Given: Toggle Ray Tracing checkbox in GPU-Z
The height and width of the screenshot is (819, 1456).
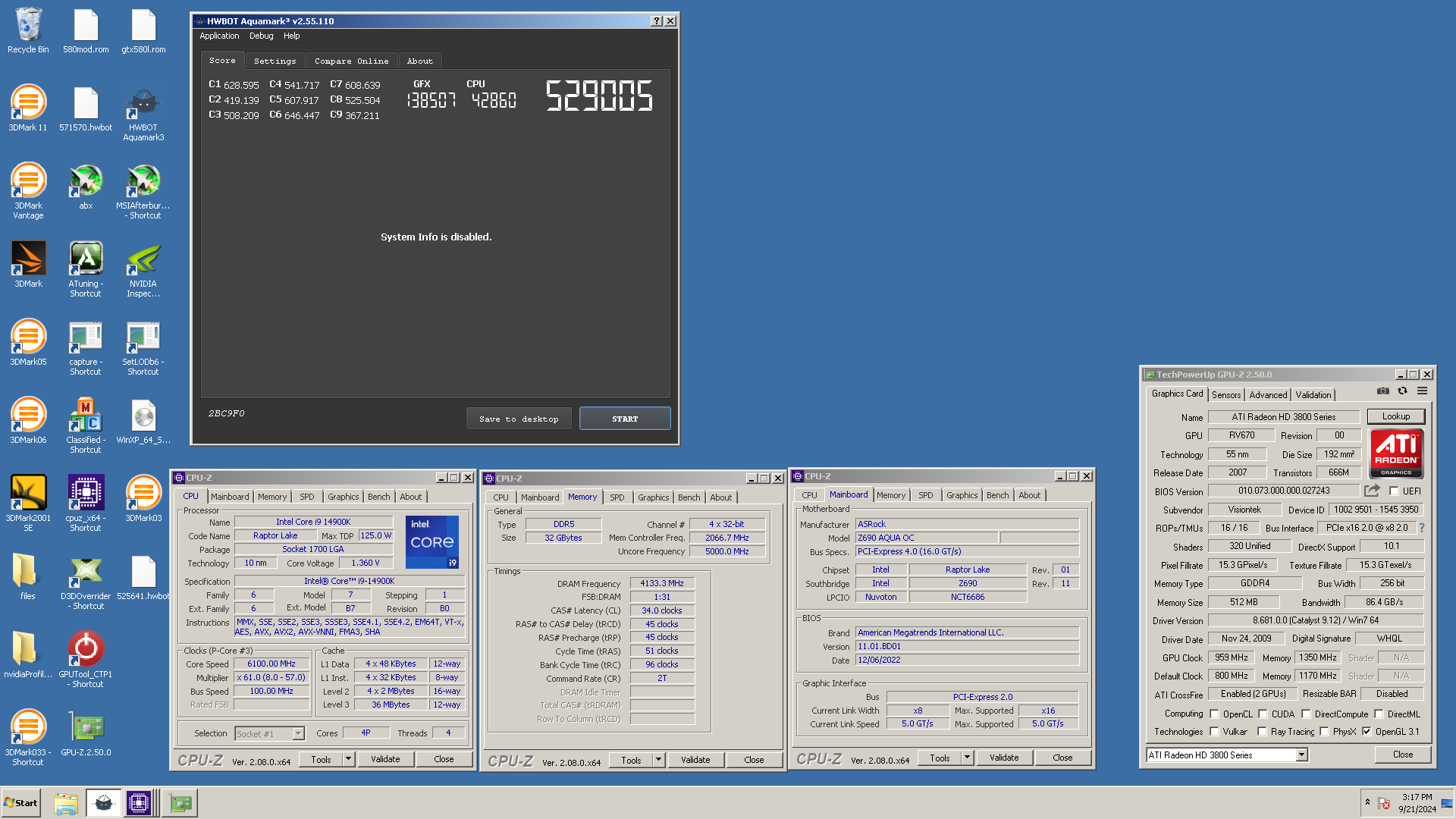Looking at the screenshot, I should click(x=1262, y=731).
